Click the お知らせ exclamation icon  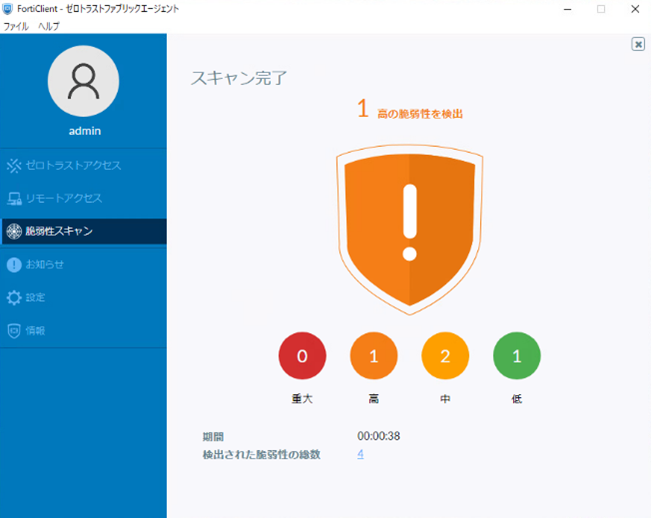pos(14,264)
